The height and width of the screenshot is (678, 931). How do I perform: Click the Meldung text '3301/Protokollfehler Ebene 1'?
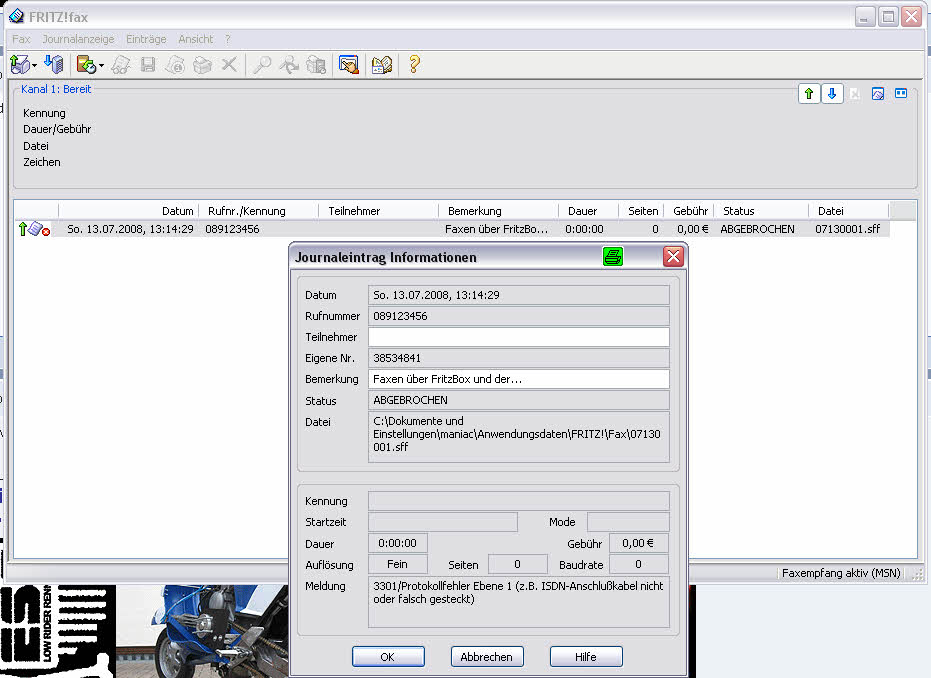[442, 586]
